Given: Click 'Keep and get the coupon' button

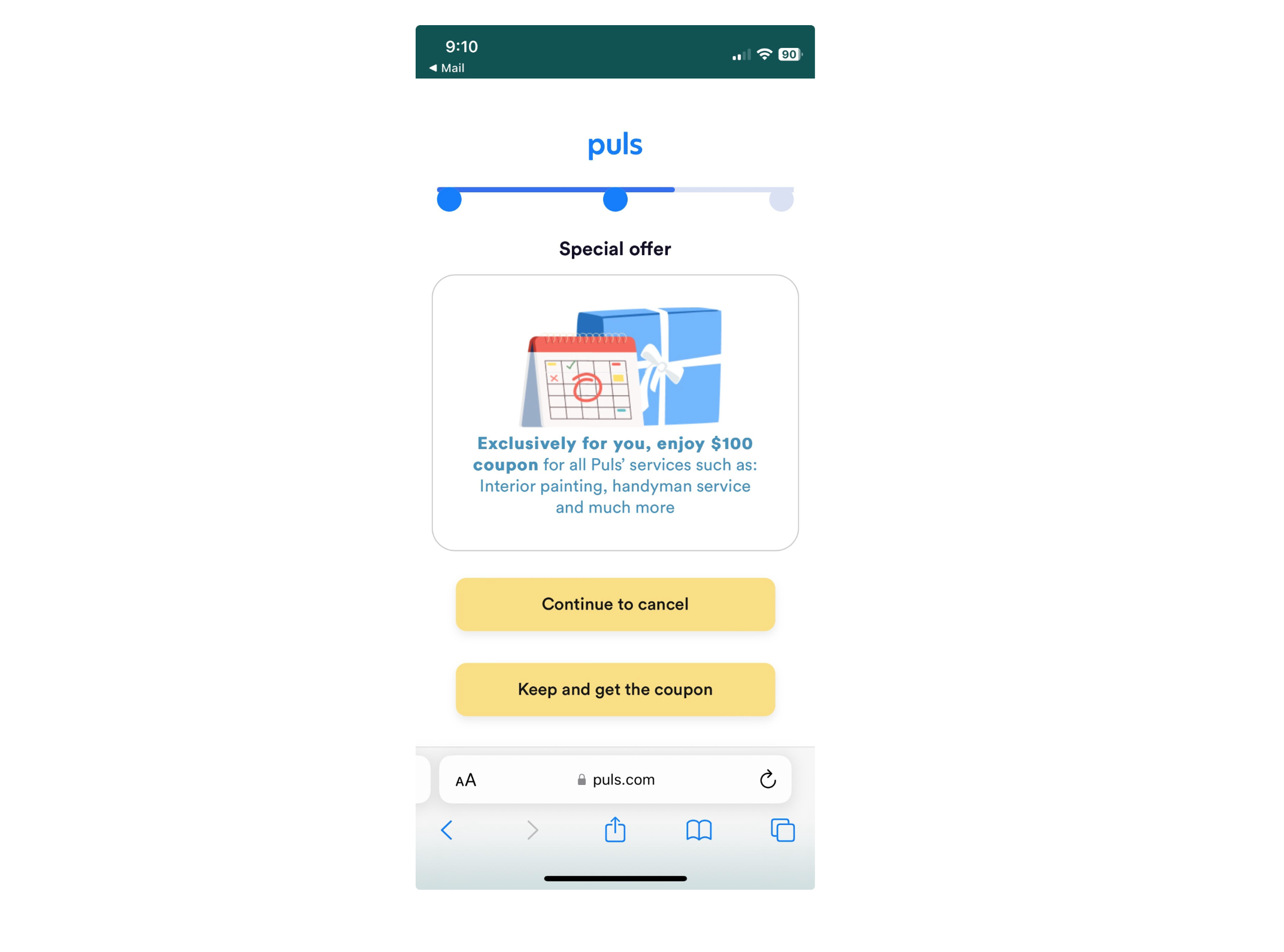Looking at the screenshot, I should pyautogui.click(x=614, y=689).
